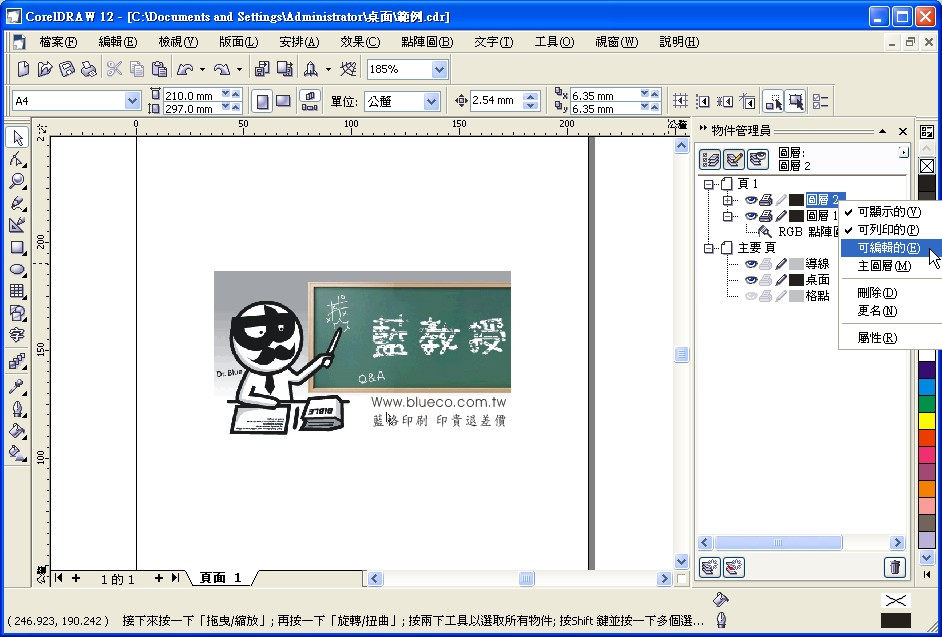Viewport: 942px width, 637px height.
Task: Click the 頁面 1 page tab
Action: point(220,578)
